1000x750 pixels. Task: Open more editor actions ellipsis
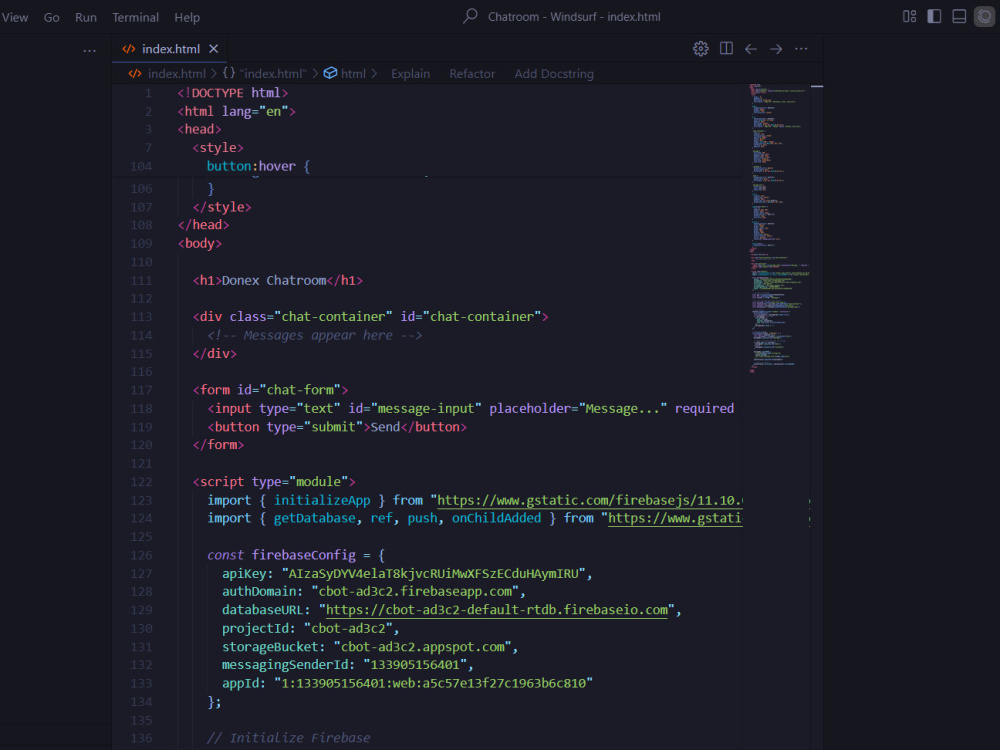[x=801, y=49]
